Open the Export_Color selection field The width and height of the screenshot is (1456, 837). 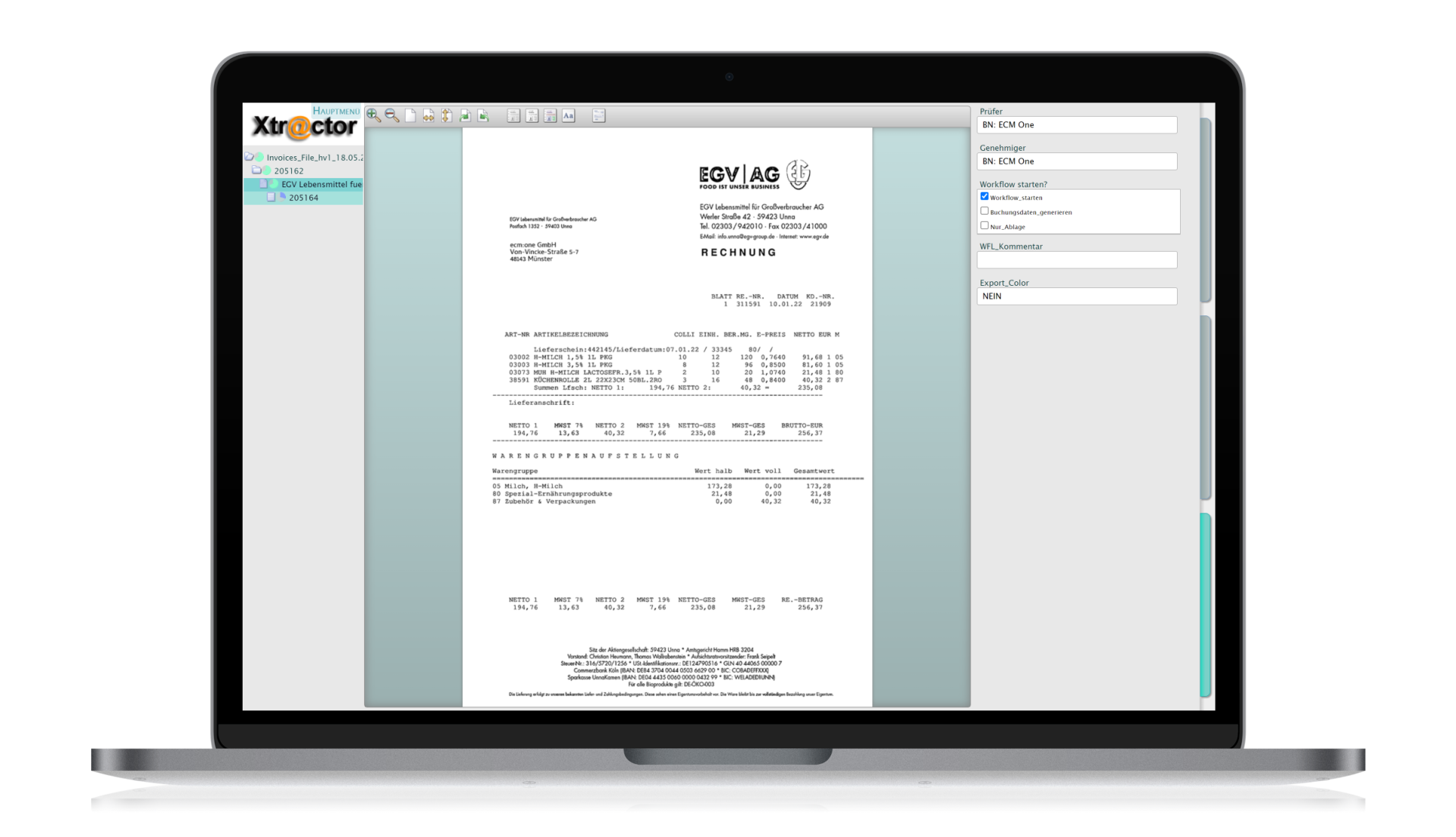coord(1077,296)
